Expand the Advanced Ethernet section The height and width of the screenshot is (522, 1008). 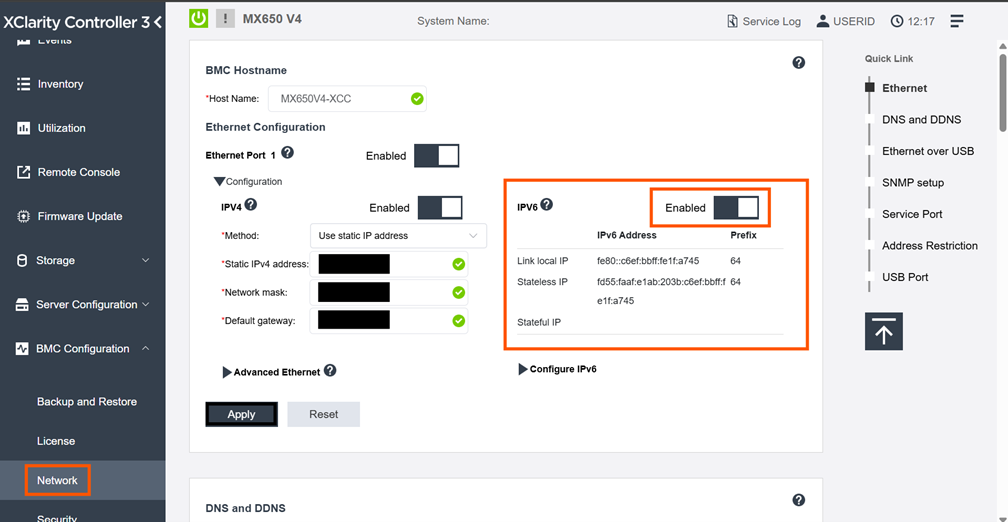270,372
